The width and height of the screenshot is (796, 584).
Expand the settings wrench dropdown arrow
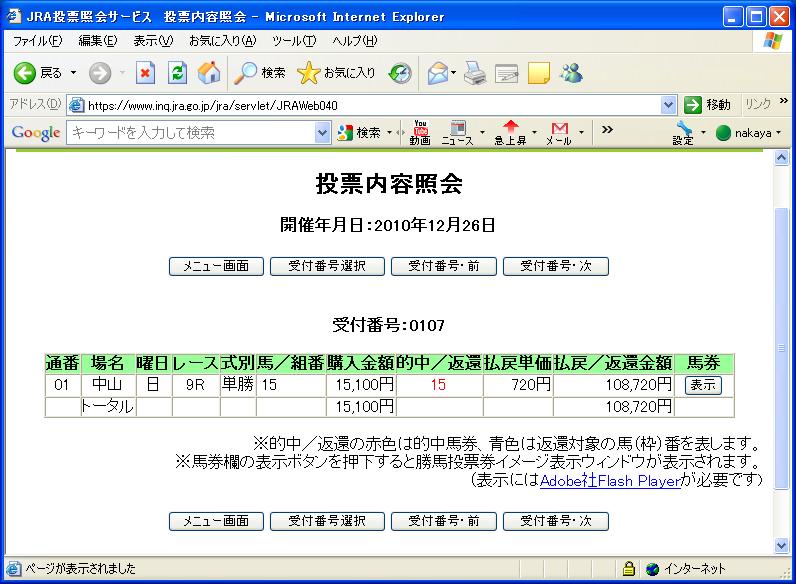pos(703,133)
